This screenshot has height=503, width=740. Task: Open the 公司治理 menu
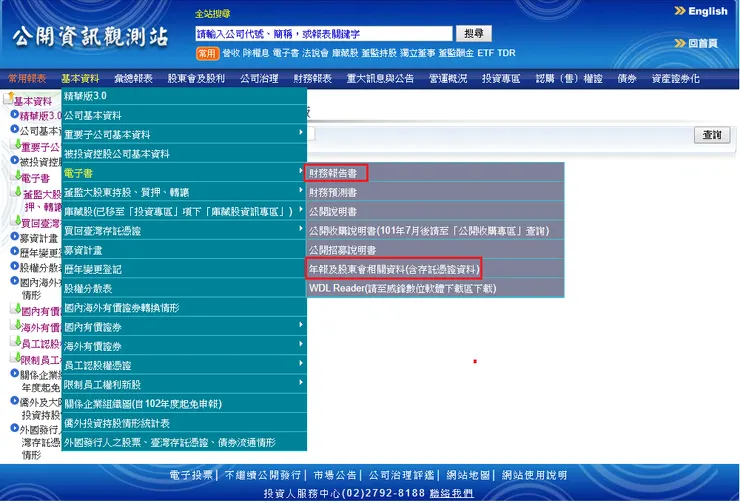coord(259,79)
